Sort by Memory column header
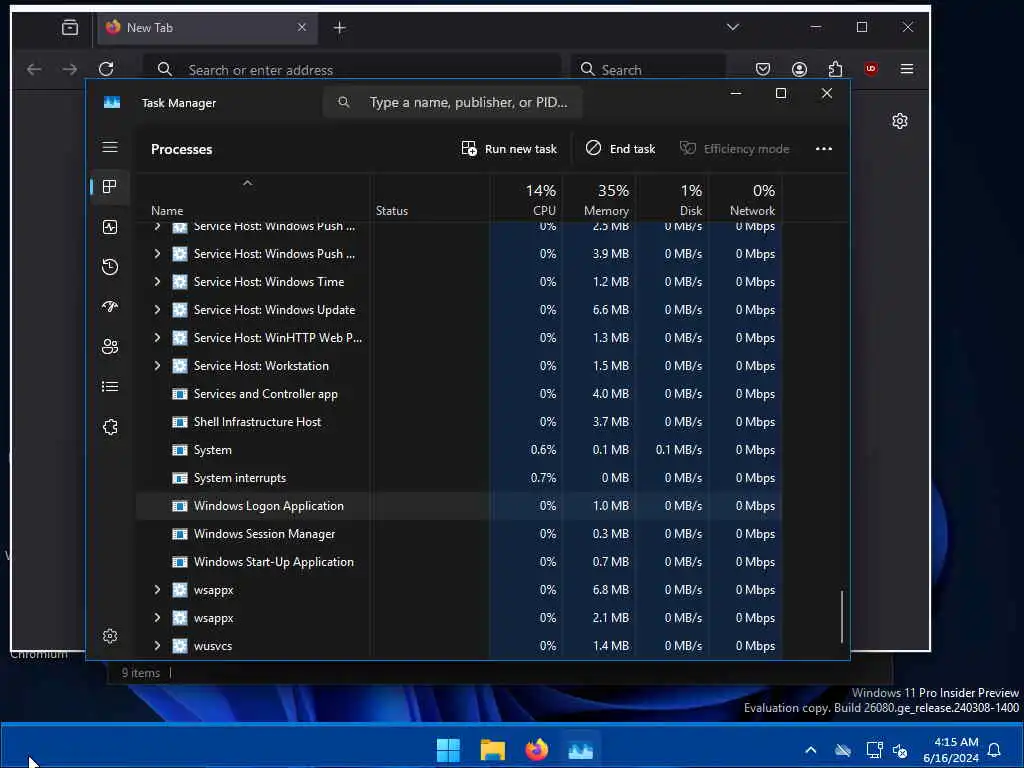This screenshot has width=1024, height=768. pos(599,199)
